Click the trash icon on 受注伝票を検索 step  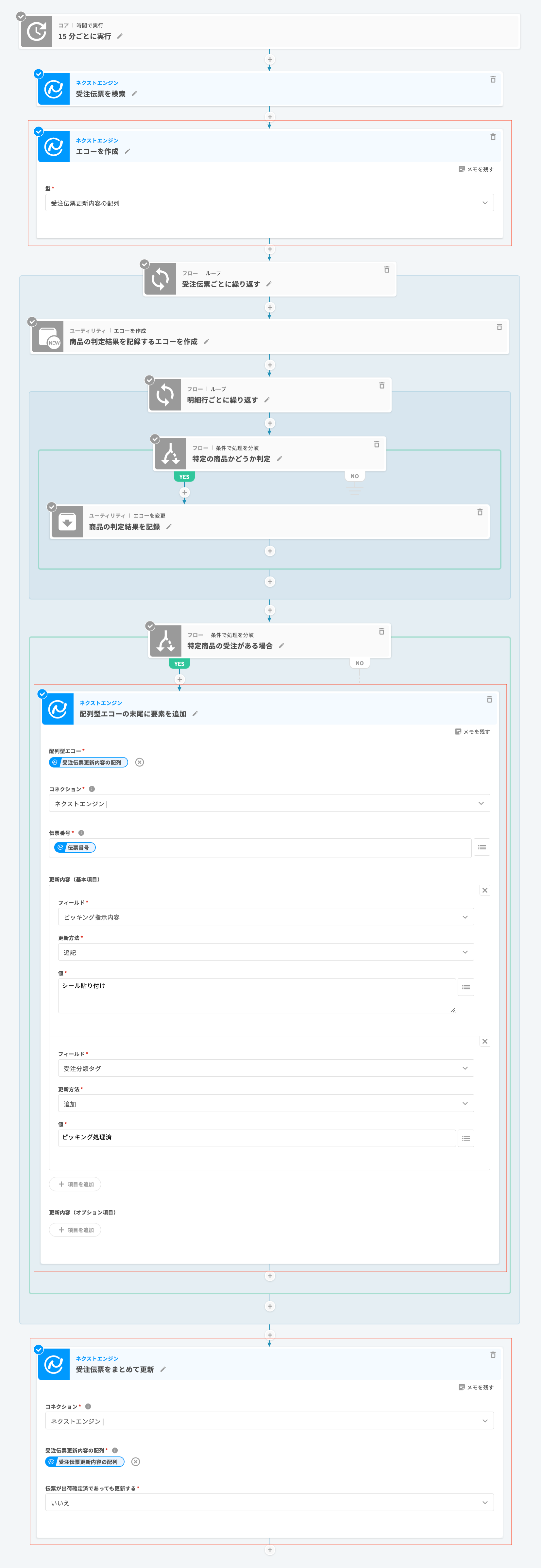[492, 80]
